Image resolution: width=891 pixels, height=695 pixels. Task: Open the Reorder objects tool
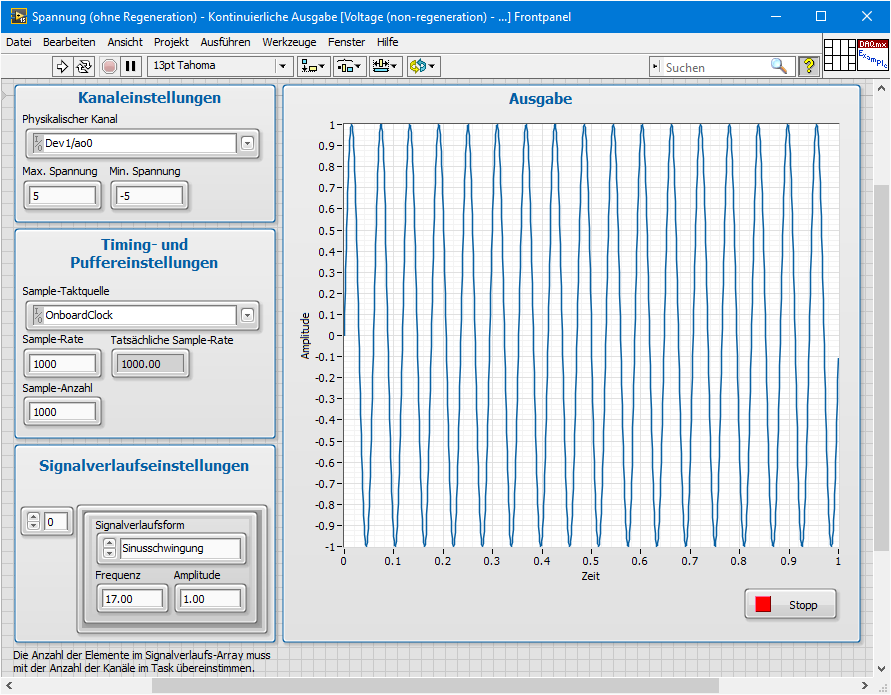click(x=422, y=66)
